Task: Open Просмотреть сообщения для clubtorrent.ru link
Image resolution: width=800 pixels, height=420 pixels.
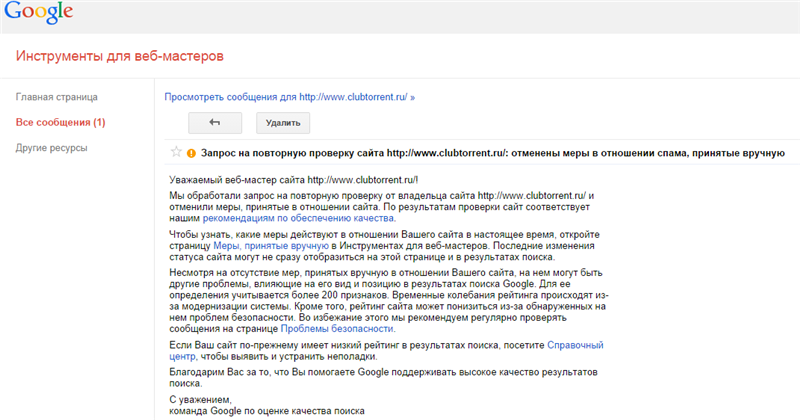Action: (289, 97)
